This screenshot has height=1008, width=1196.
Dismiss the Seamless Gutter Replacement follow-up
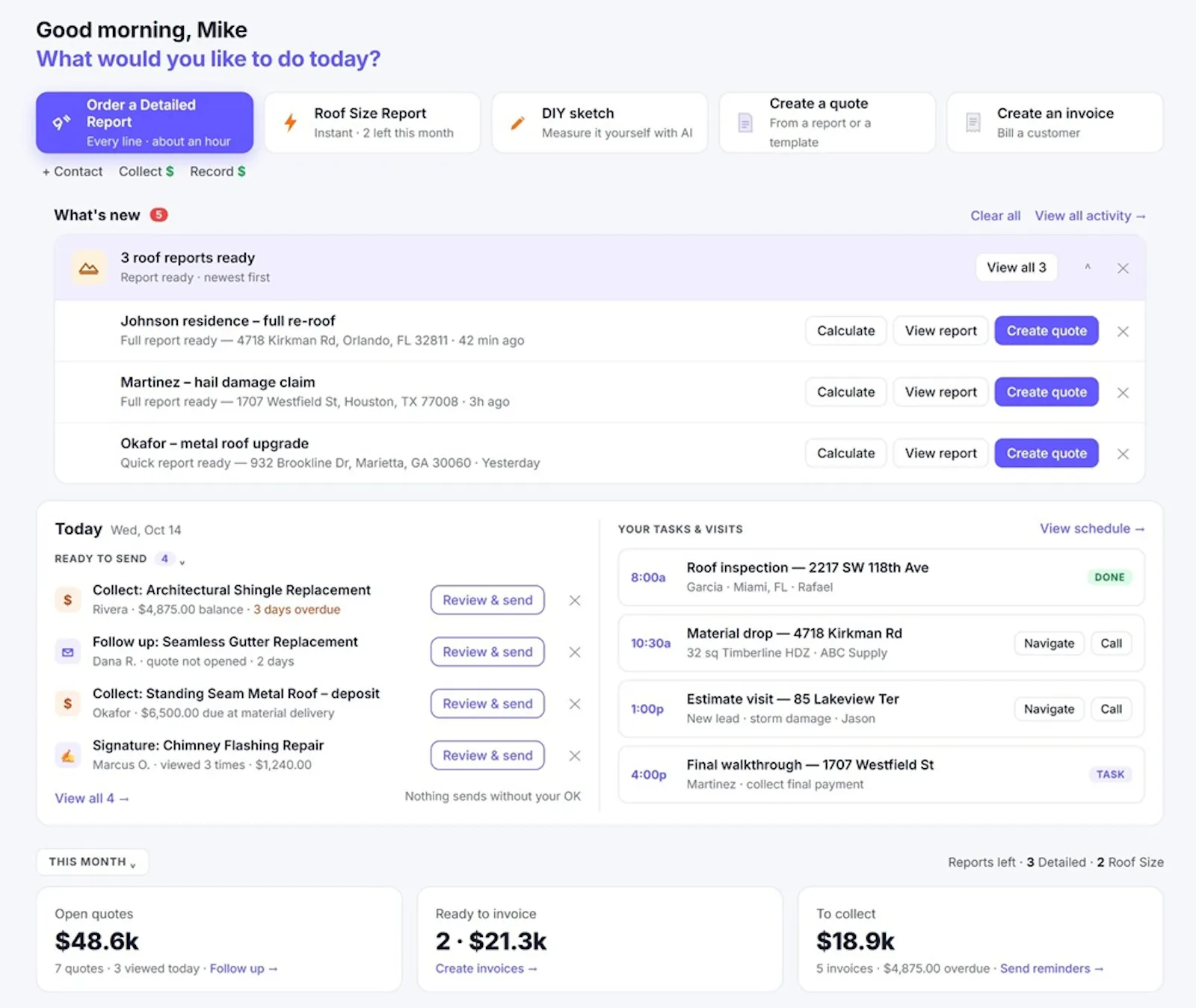click(x=575, y=652)
